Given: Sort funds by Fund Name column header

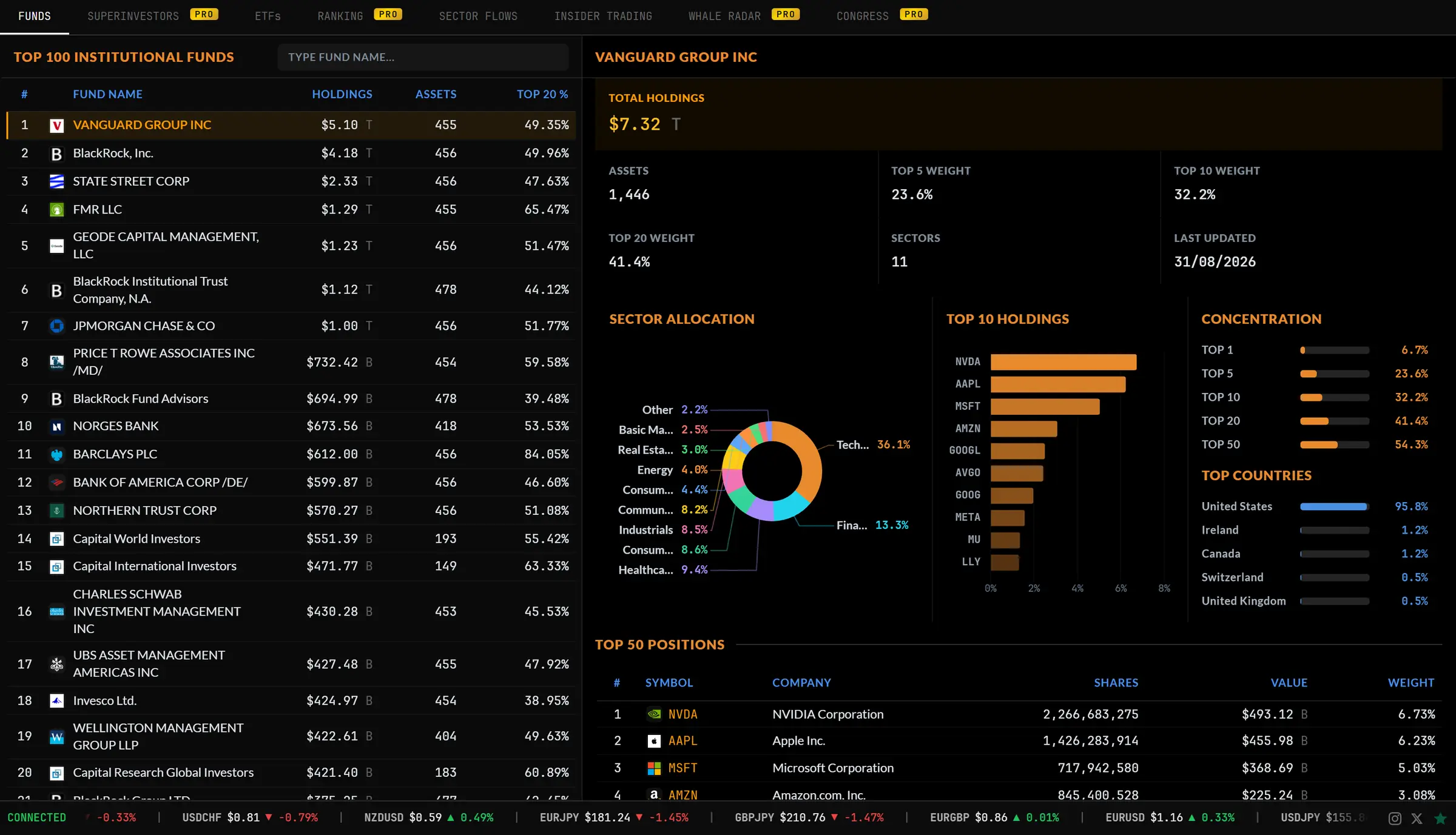Looking at the screenshot, I should 107,94.
